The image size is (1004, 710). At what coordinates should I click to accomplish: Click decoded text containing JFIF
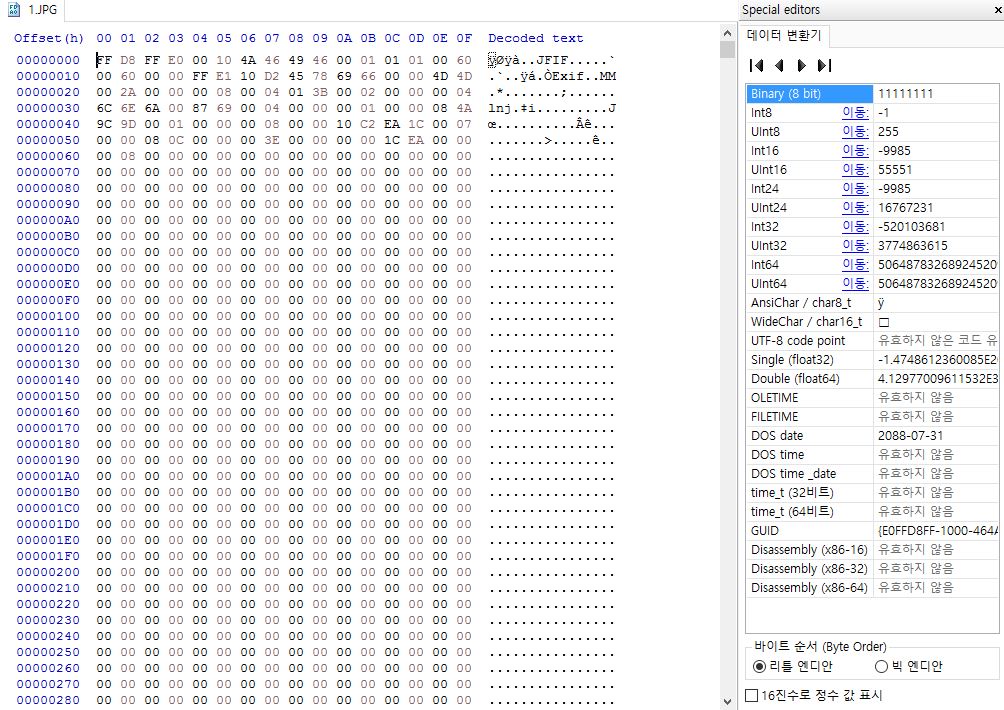click(x=551, y=60)
